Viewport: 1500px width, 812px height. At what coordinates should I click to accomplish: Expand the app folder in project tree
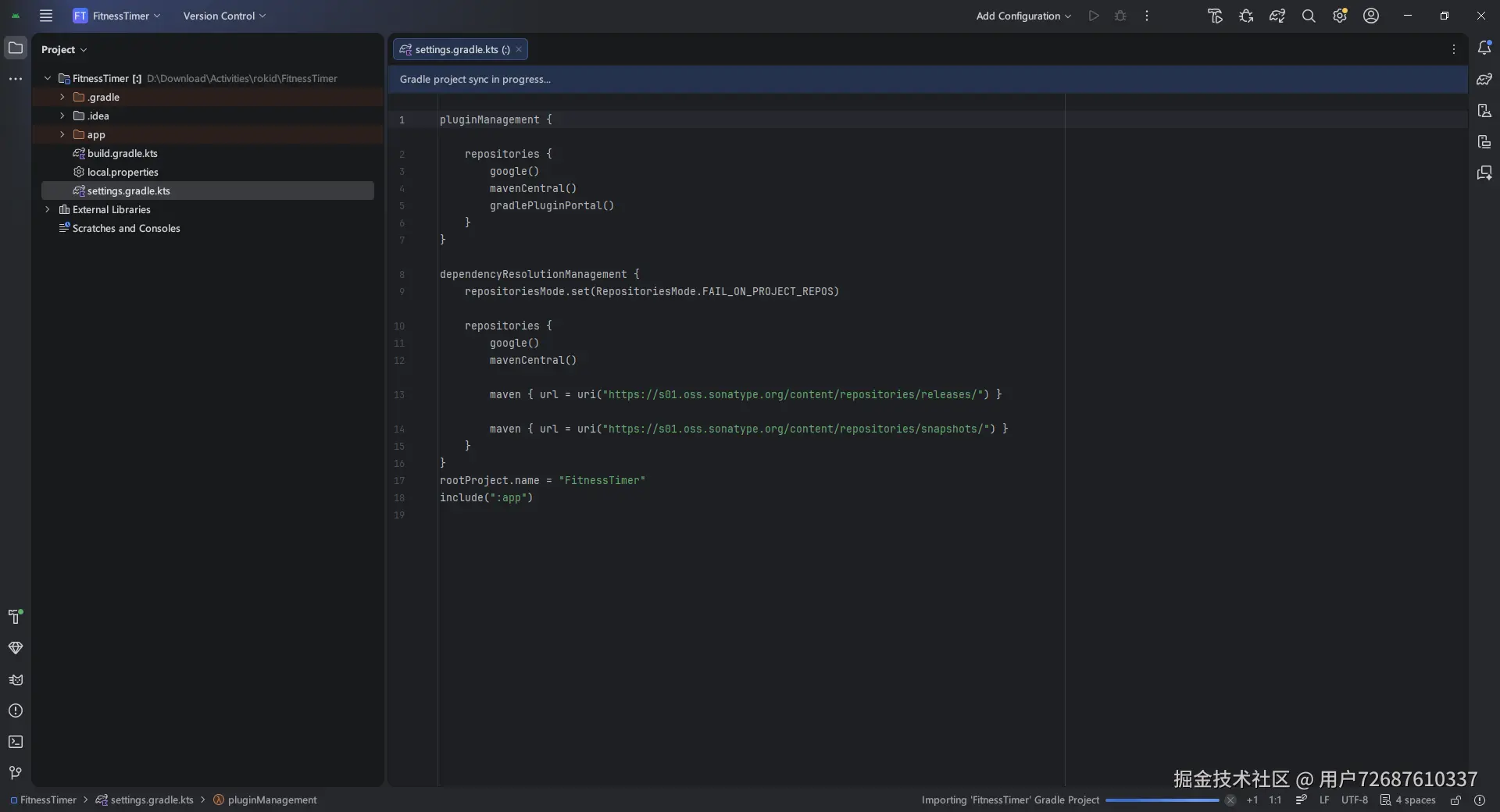coord(62,134)
